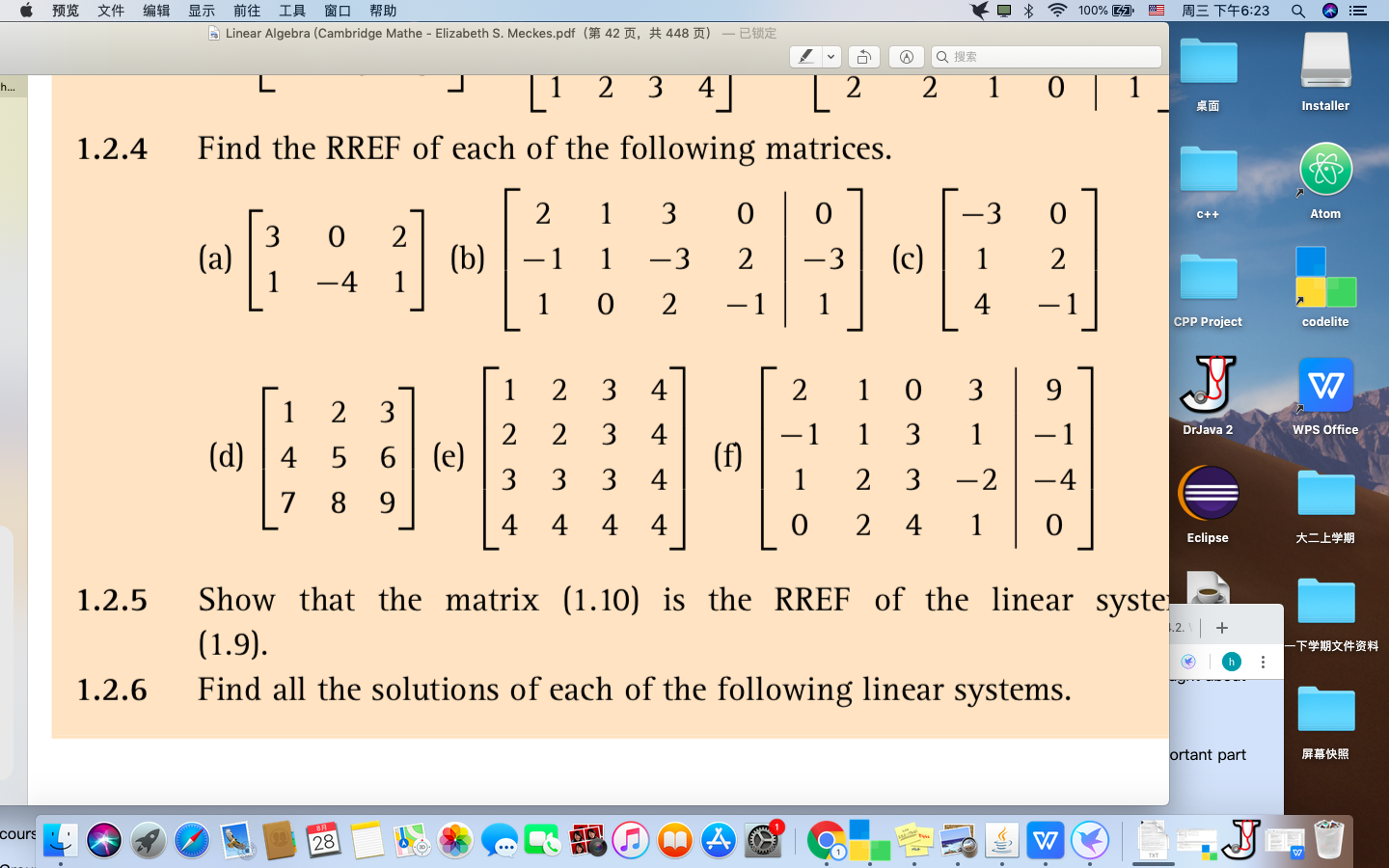
Task: Open the Eclipse desktop icon
Action: (x=1208, y=503)
